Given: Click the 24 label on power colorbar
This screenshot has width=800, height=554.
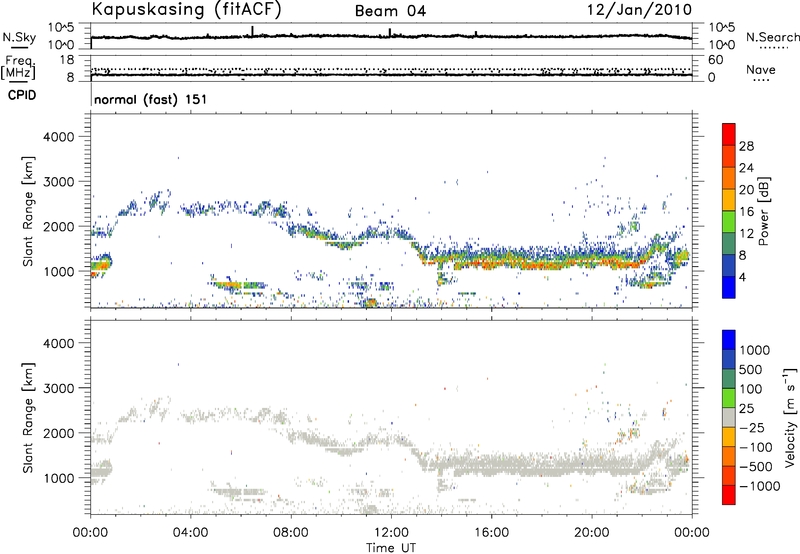Looking at the screenshot, I should coord(746,168).
